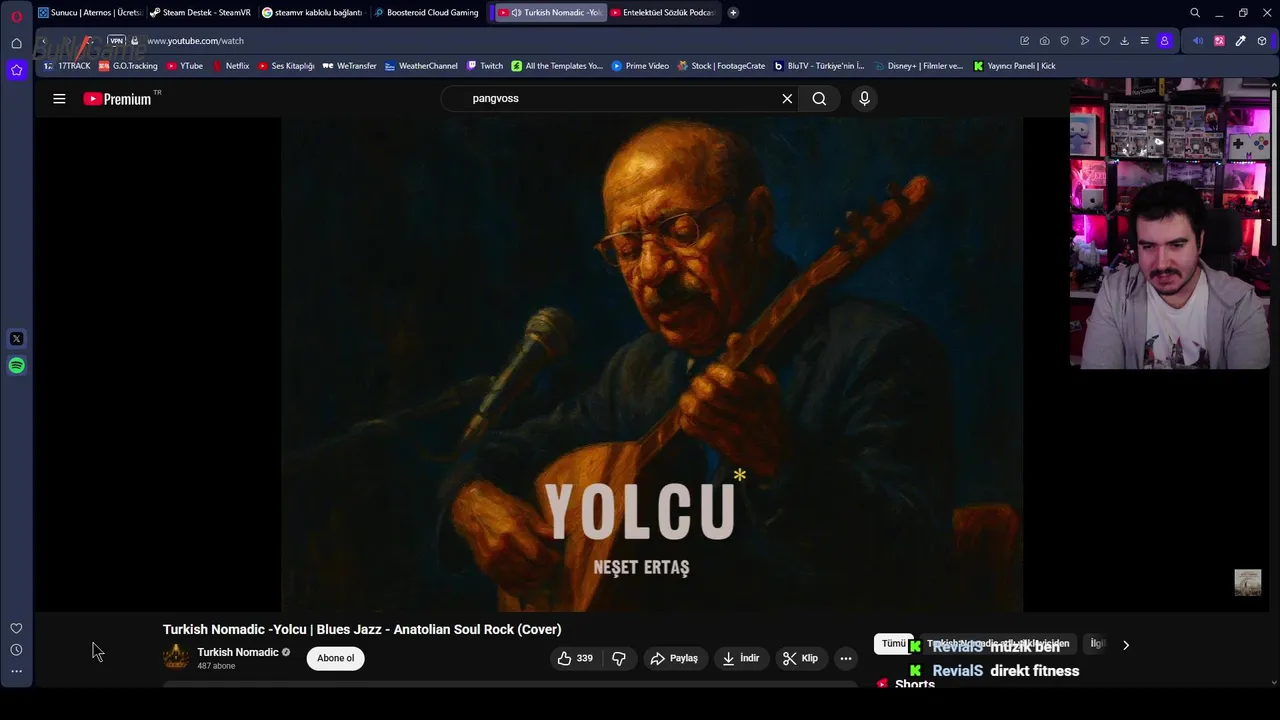Open Ses Kitaplığı bookmark
The height and width of the screenshot is (720, 1280).
pyautogui.click(x=286, y=66)
